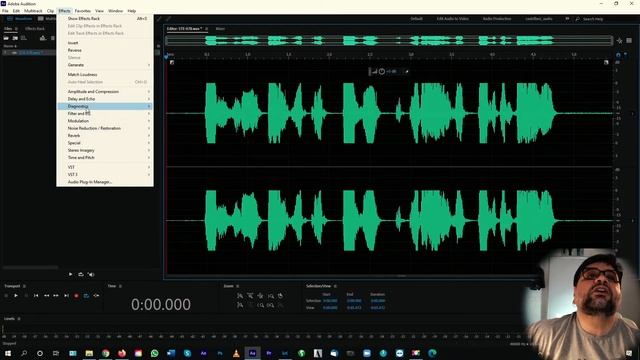This screenshot has width=640, height=360.
Task: Click Search Help field
Action: (593, 19)
